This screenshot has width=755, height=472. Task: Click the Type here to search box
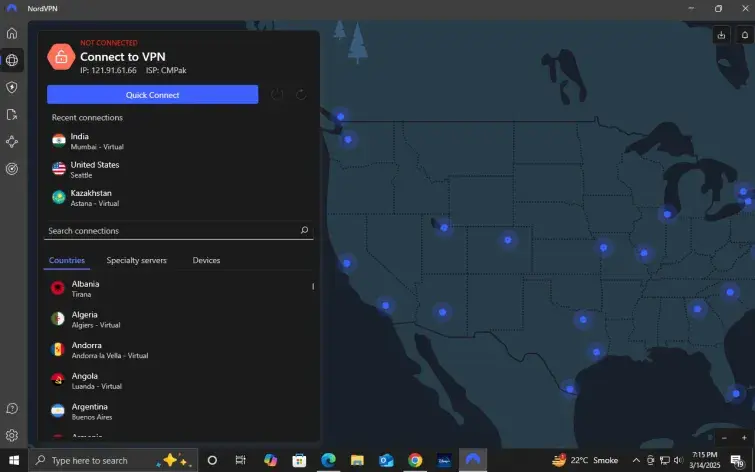[x=113, y=460]
